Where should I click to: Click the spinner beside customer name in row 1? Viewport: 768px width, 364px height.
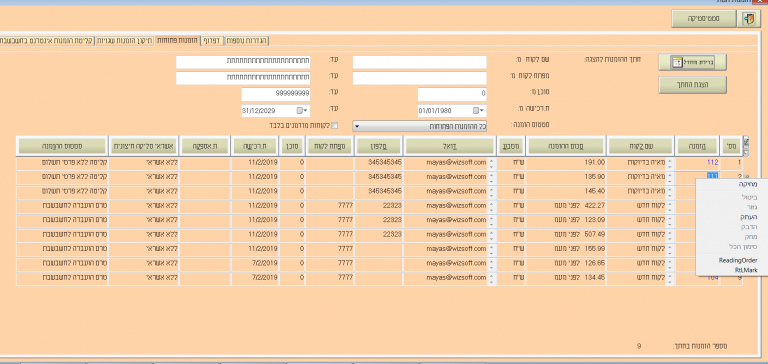click(x=670, y=163)
